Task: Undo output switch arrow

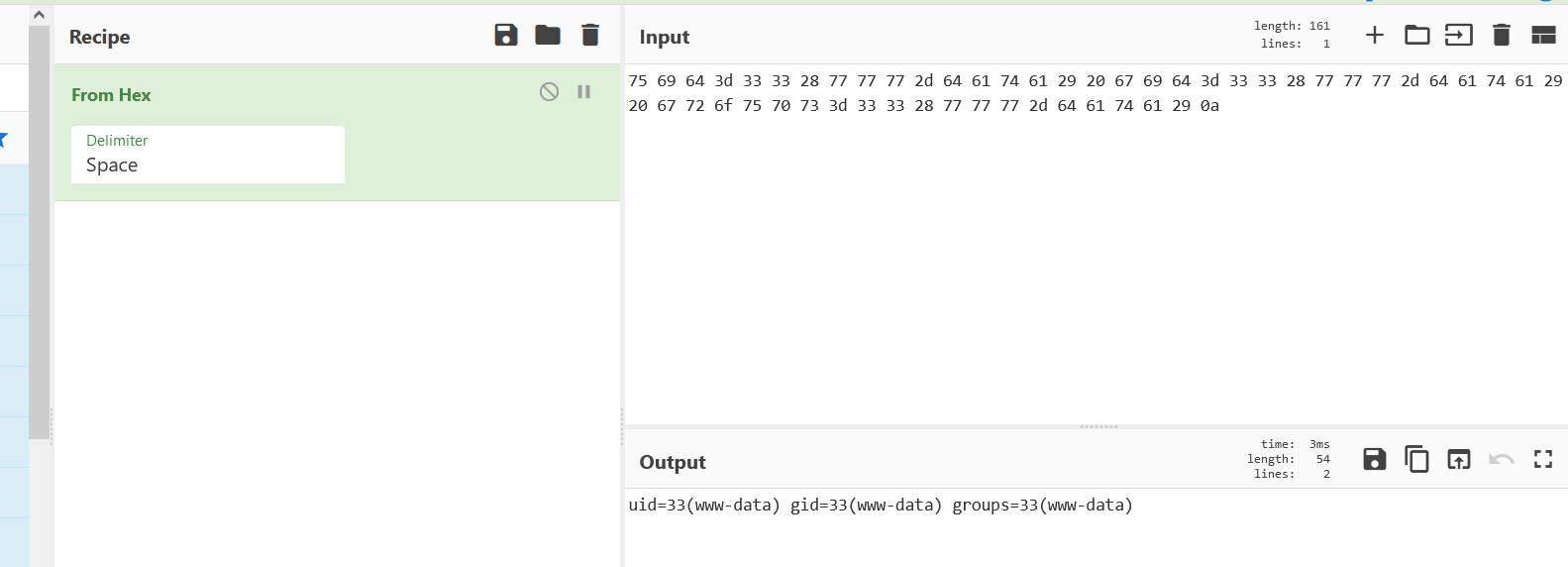Action: (x=1502, y=459)
